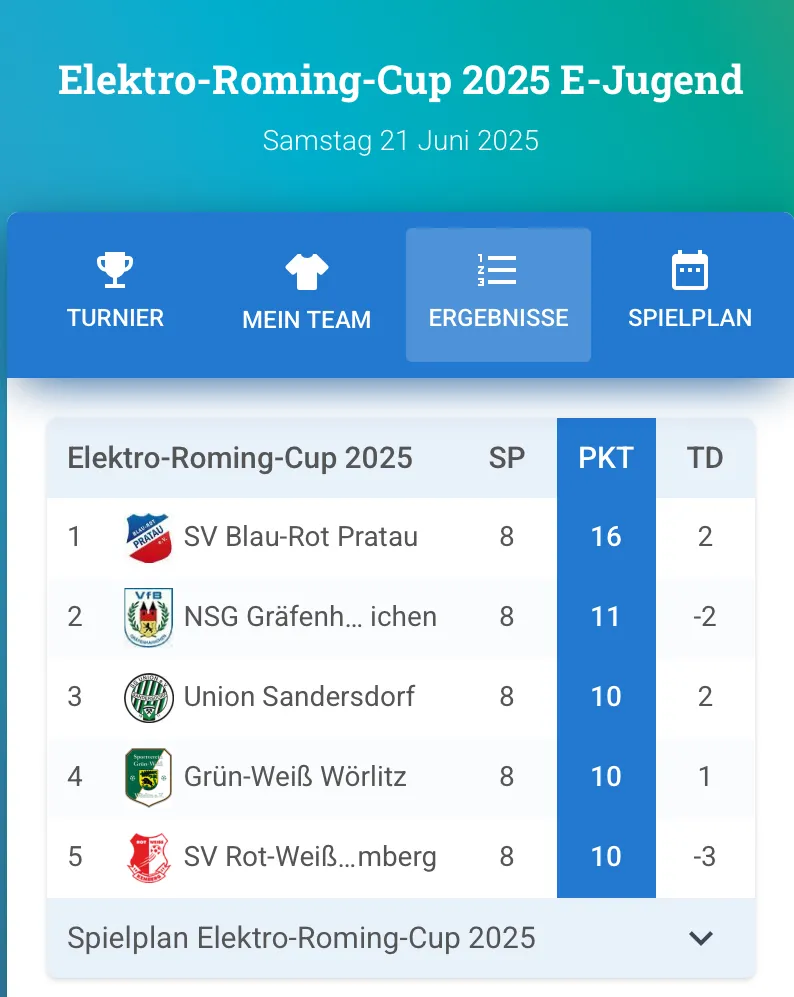Click the TD column header
The image size is (794, 997).
click(x=705, y=458)
